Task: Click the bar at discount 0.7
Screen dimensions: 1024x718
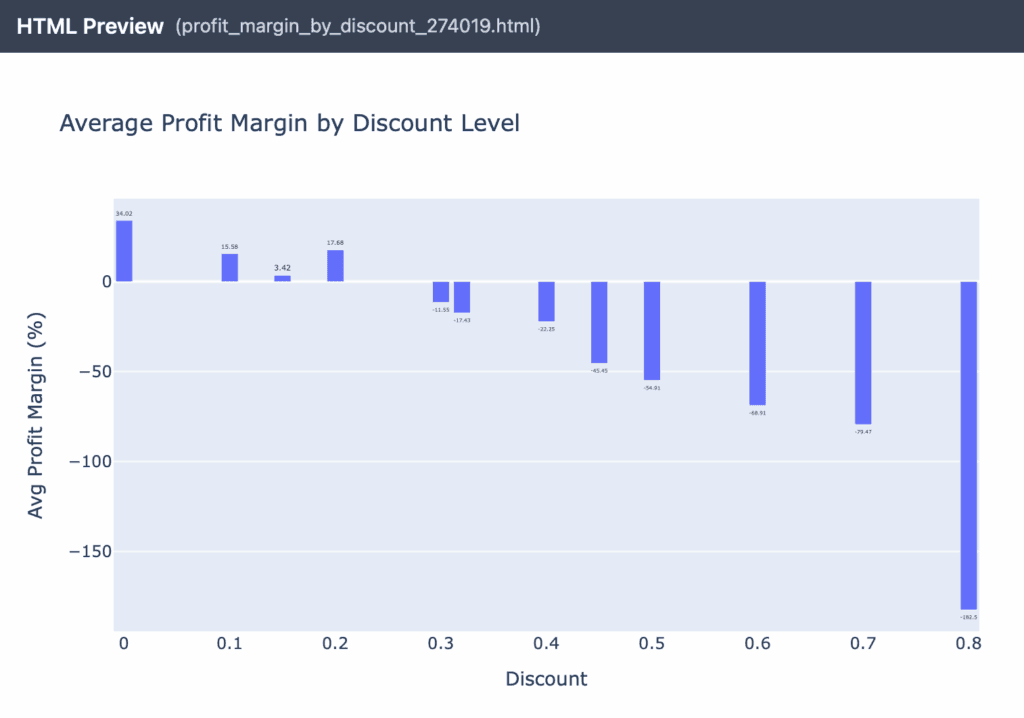Action: [x=863, y=353]
